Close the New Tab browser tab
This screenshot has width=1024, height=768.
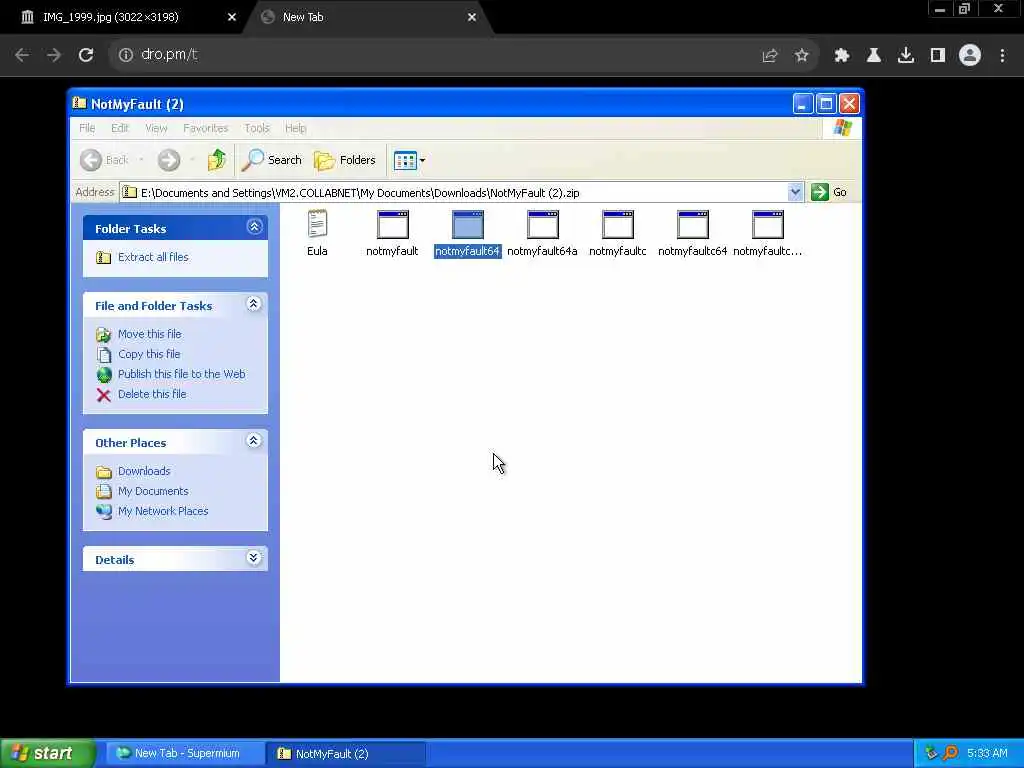pos(472,17)
